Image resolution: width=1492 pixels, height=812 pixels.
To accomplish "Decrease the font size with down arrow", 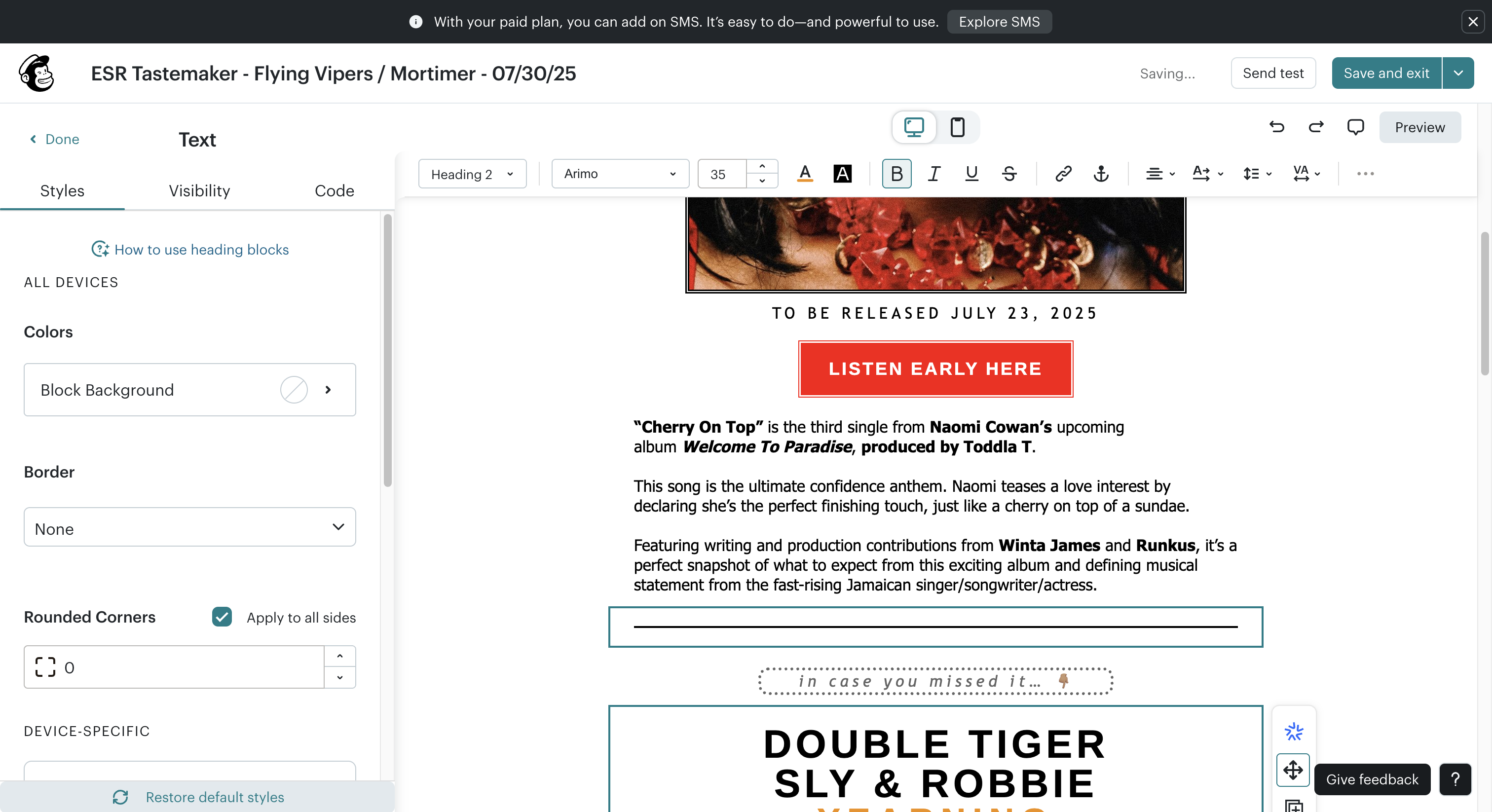I will tap(762, 181).
